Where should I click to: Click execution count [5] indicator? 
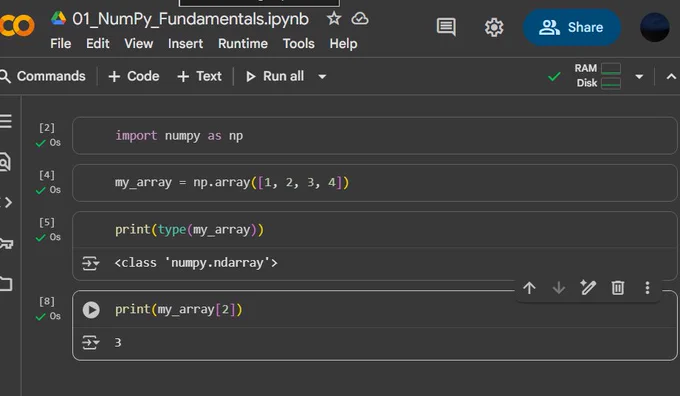click(47, 223)
